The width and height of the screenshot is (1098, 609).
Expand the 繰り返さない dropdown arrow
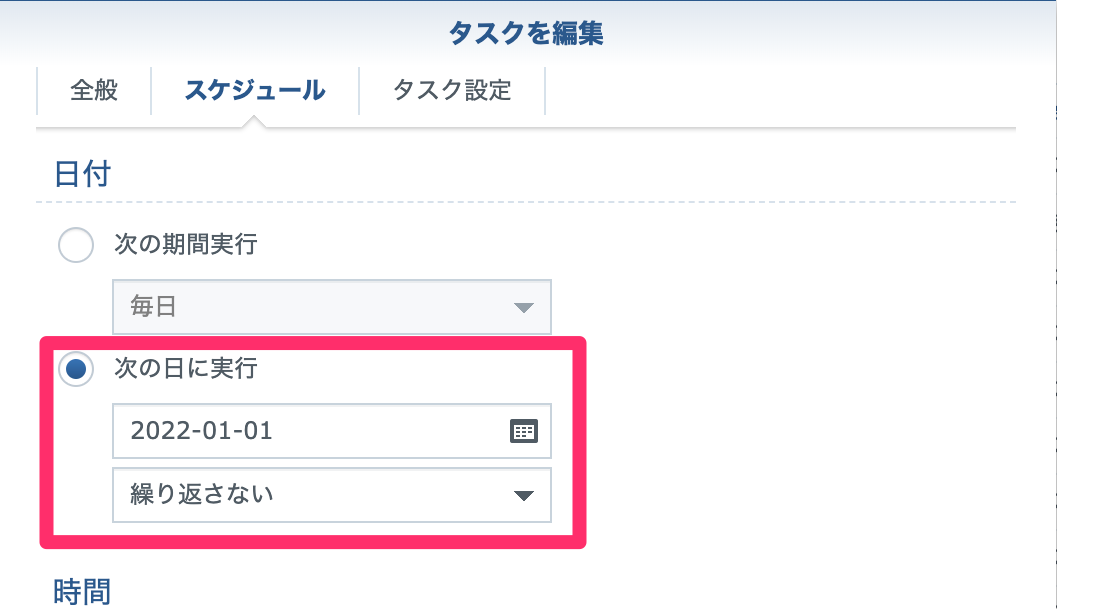524,496
